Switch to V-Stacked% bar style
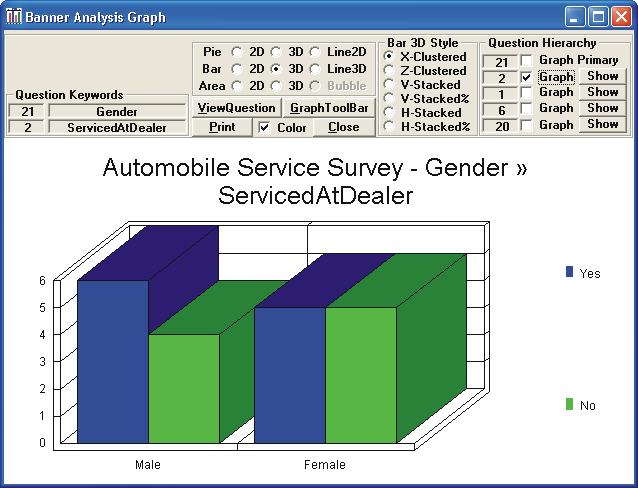The height and width of the screenshot is (488, 638). coord(389,98)
